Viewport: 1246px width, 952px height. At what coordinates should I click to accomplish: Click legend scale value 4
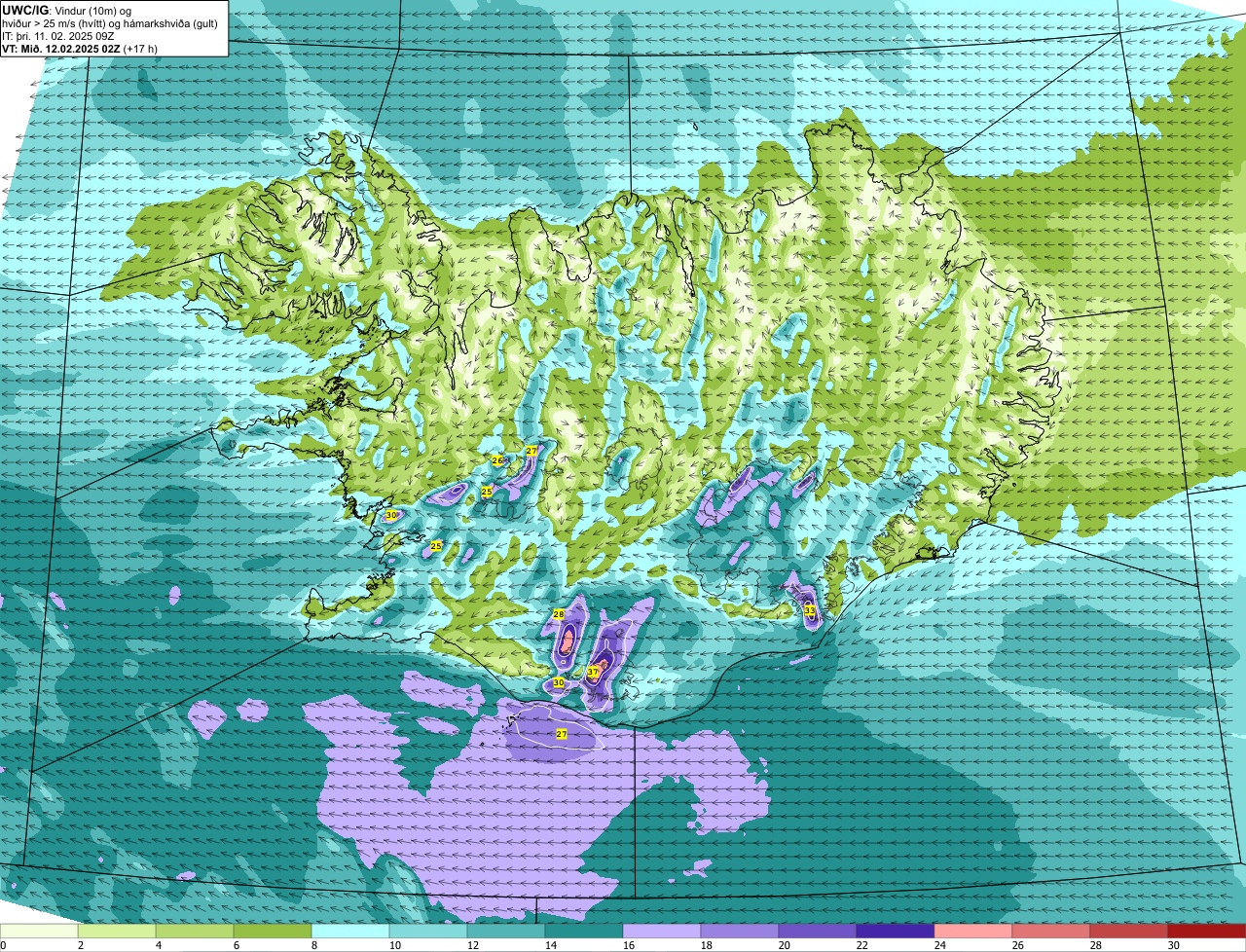(x=159, y=945)
